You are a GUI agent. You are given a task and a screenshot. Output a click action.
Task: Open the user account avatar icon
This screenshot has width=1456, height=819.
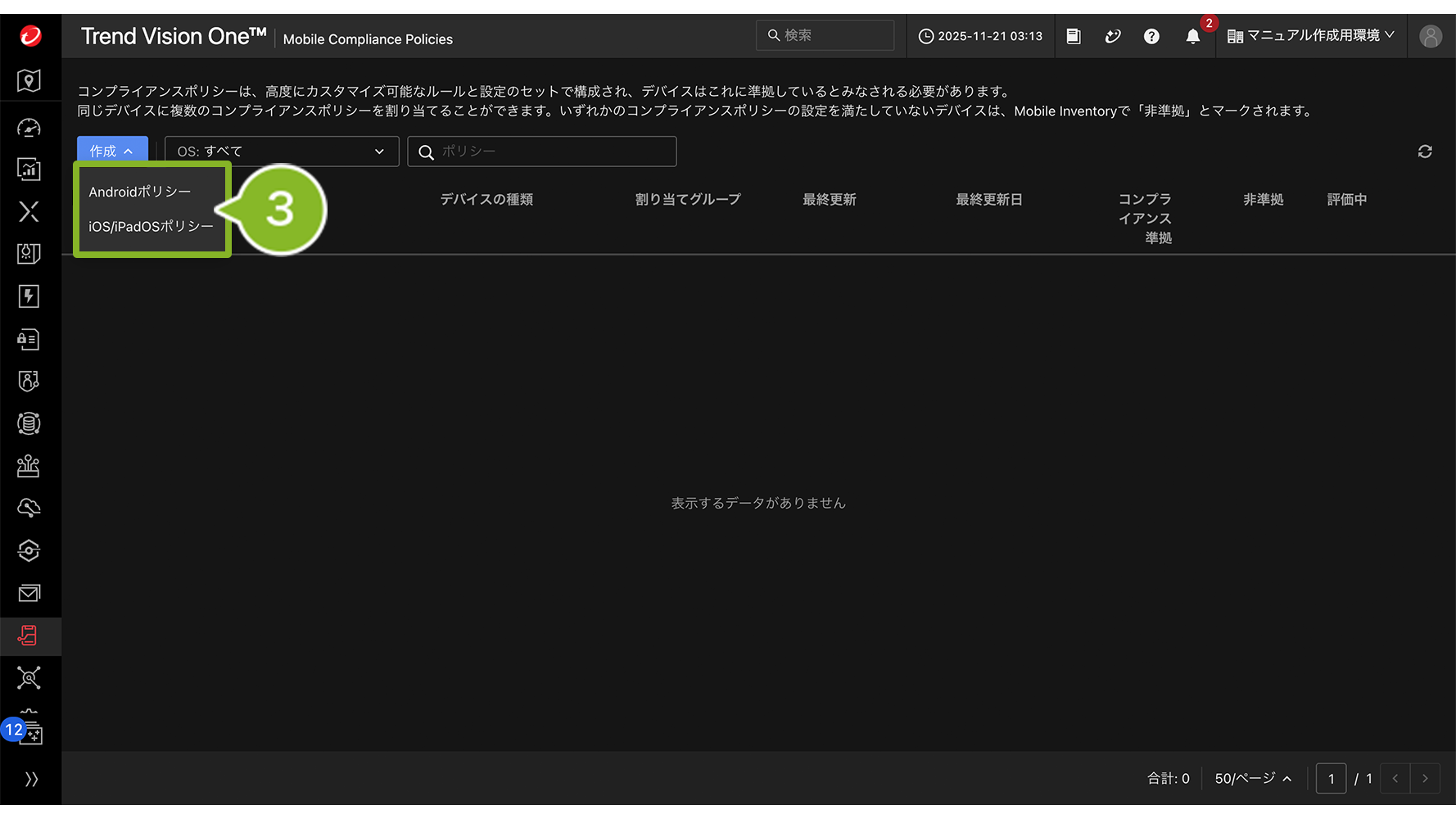[x=1430, y=36]
